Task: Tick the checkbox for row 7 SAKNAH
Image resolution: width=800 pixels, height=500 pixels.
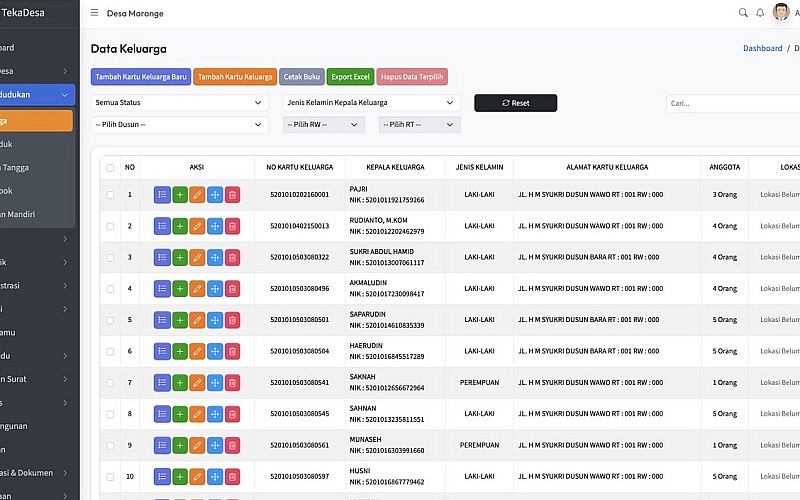Action: 110,383
